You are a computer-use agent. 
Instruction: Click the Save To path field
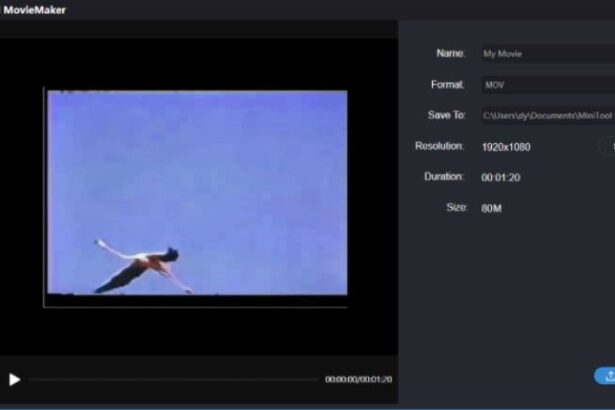point(545,116)
